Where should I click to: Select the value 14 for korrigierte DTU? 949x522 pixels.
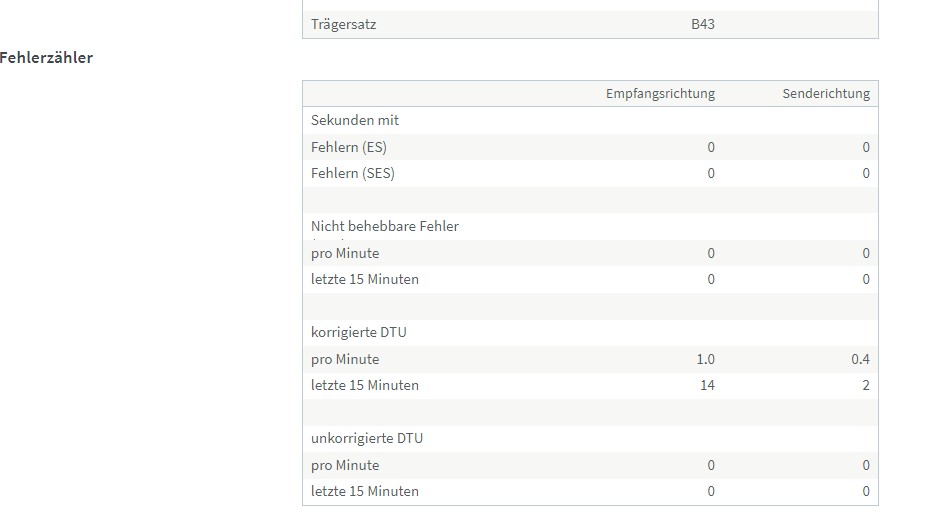(707, 385)
